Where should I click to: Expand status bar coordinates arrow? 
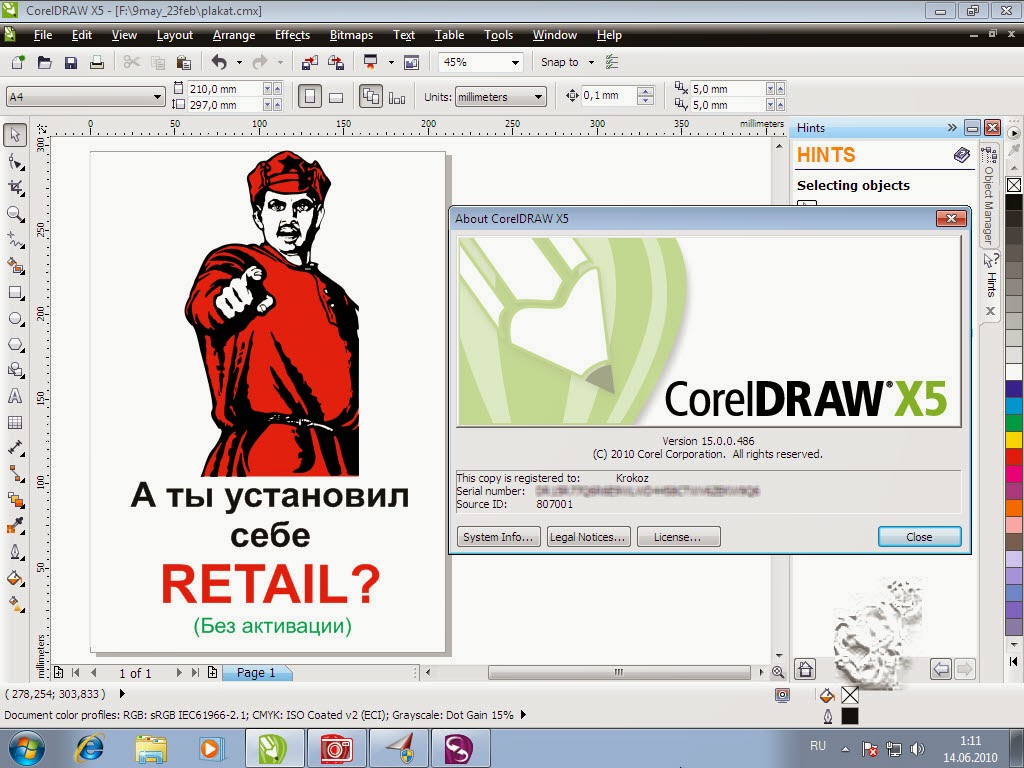pyautogui.click(x=122, y=693)
